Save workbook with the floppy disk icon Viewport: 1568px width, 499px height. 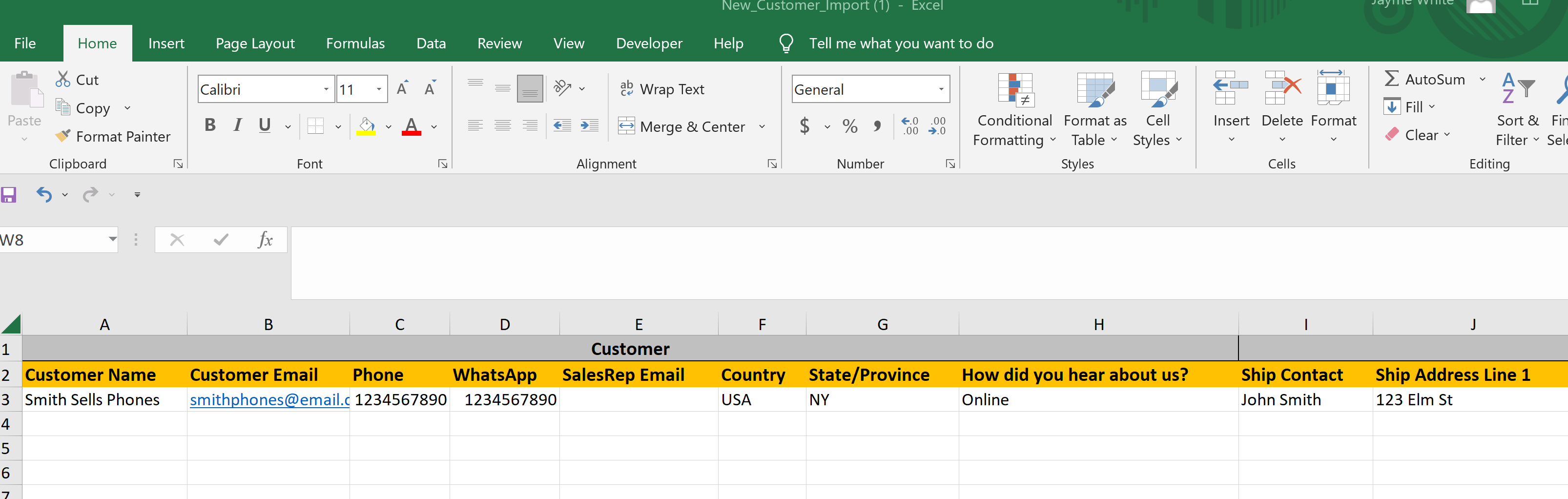8,195
